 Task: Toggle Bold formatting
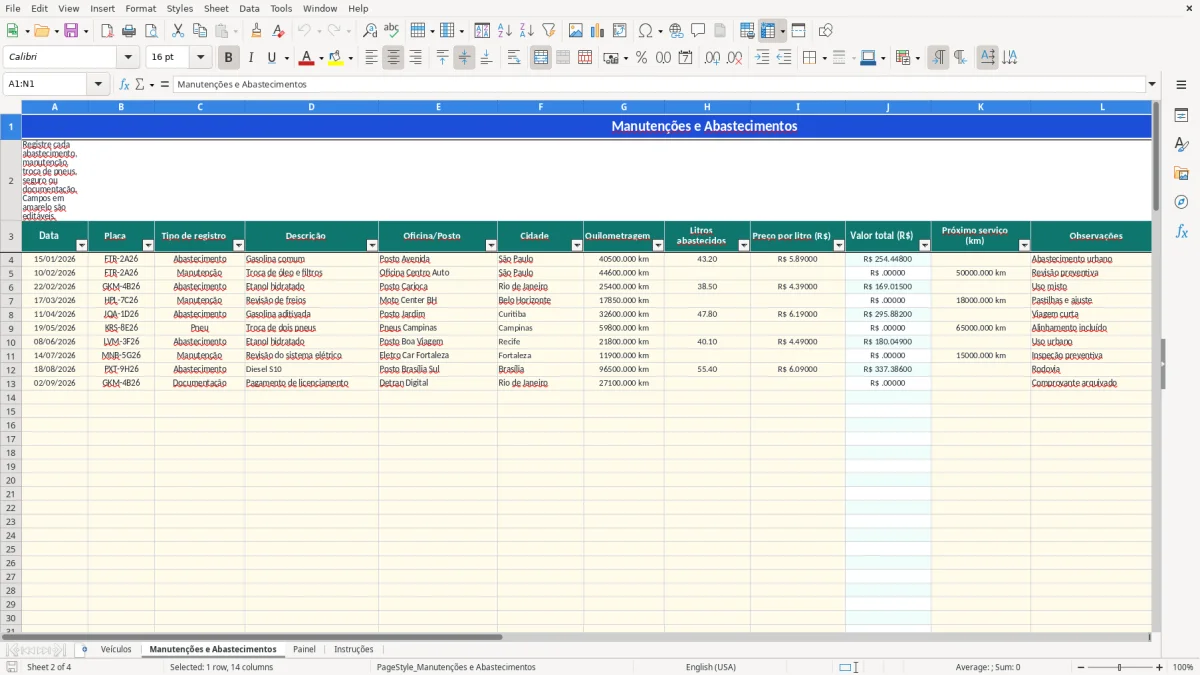coord(229,58)
